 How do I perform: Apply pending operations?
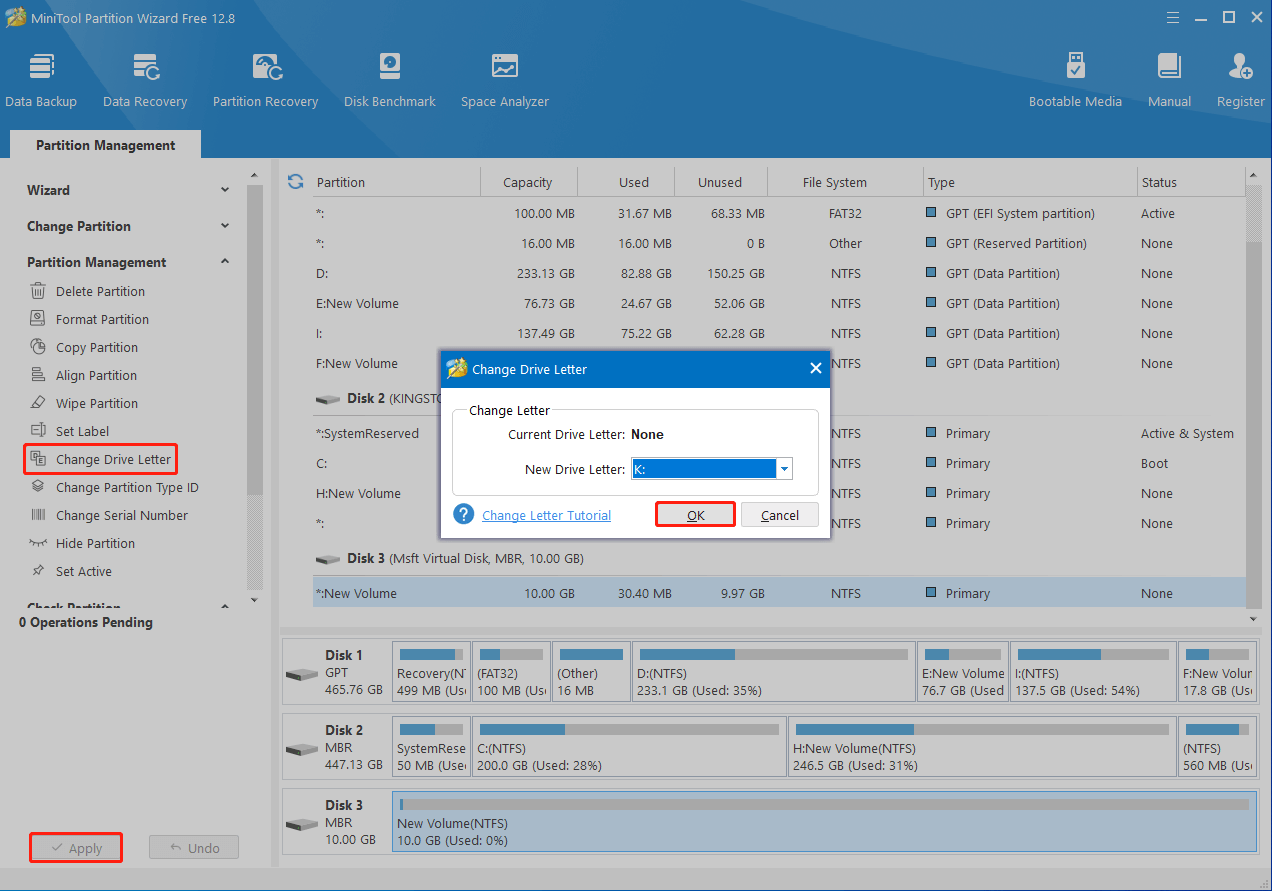click(75, 847)
